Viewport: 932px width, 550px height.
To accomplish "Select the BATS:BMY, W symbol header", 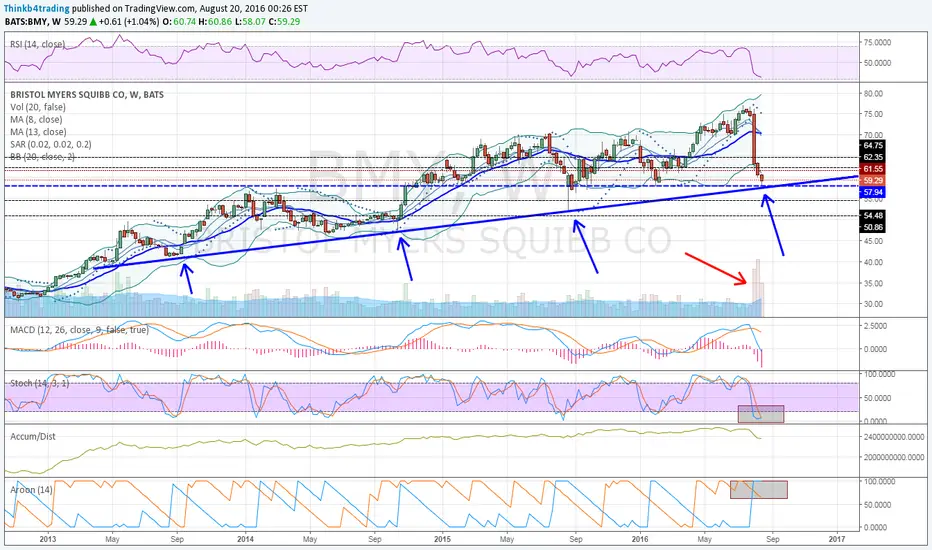I will [33, 21].
